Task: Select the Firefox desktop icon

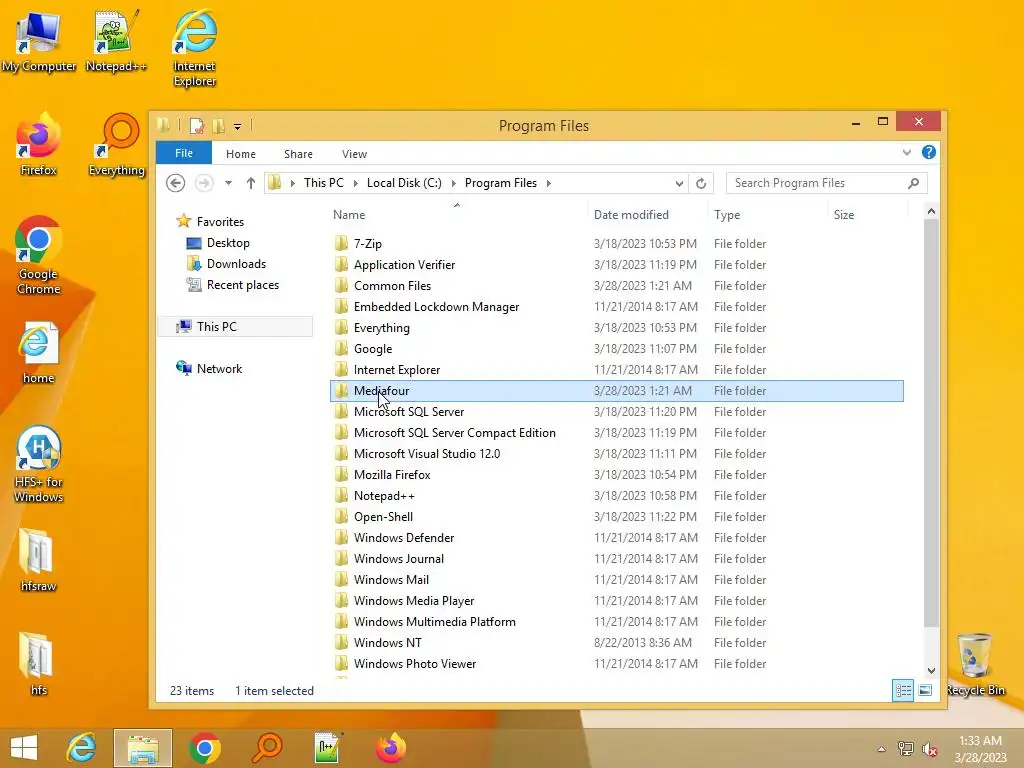Action: [x=39, y=146]
